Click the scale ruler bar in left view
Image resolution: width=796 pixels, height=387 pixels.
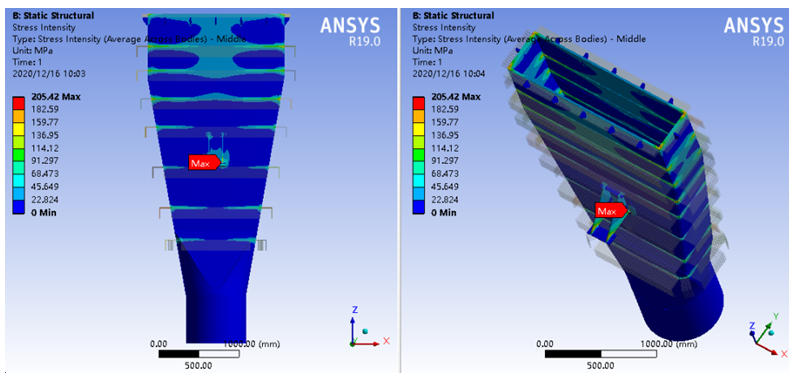click(x=198, y=354)
